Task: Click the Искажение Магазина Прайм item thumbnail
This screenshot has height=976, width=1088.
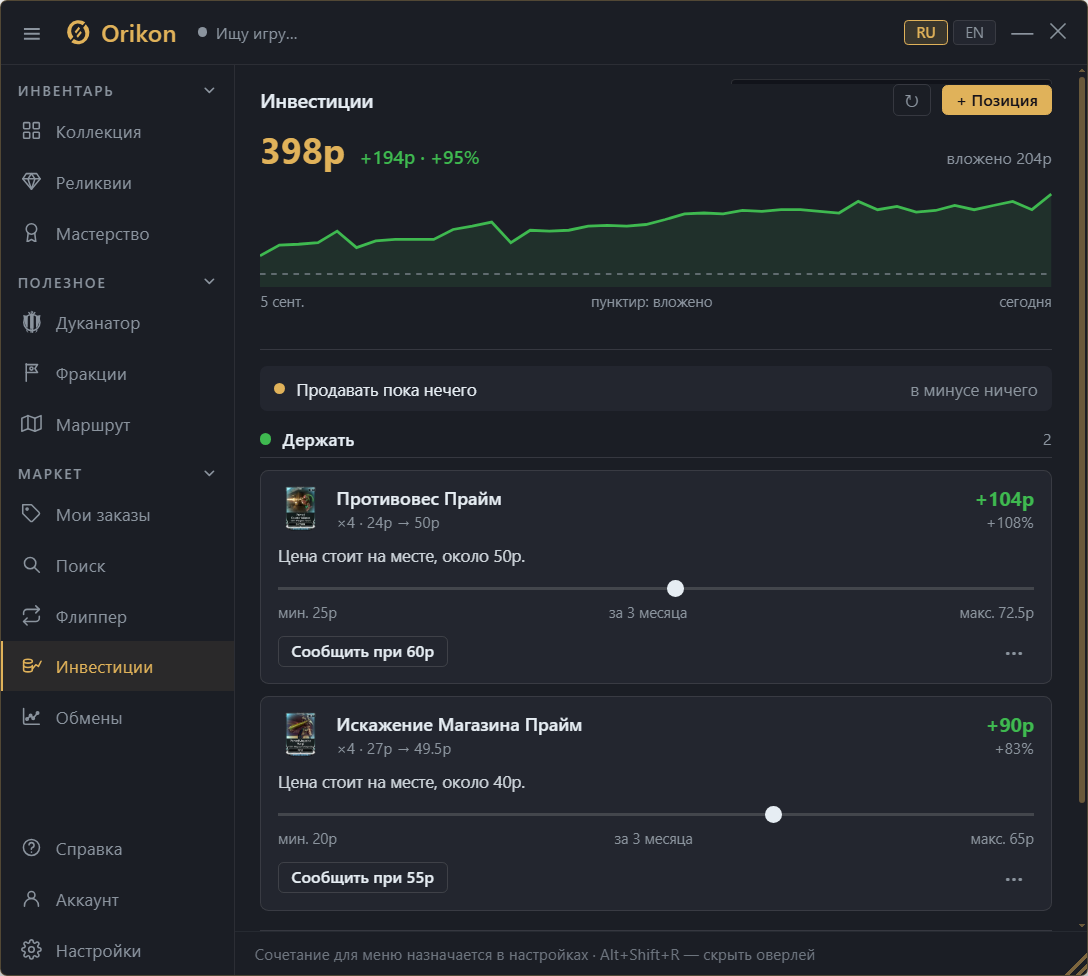Action: tap(300, 734)
